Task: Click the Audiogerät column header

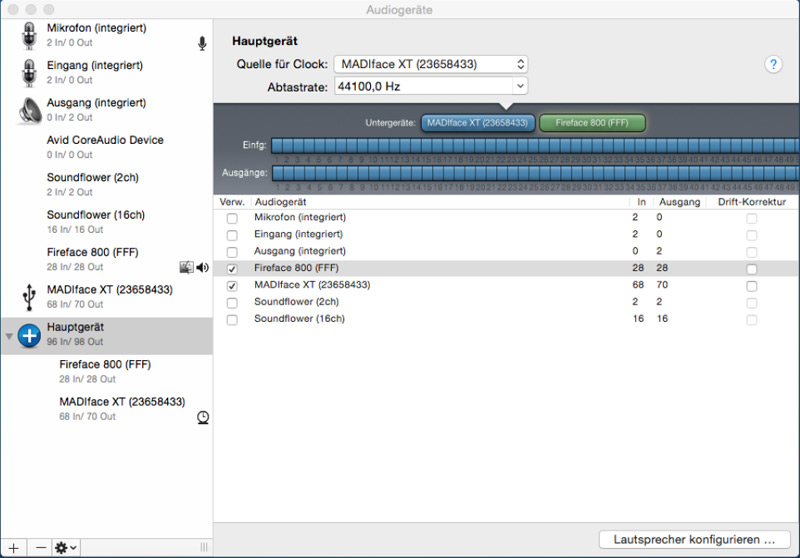Action: point(280,202)
